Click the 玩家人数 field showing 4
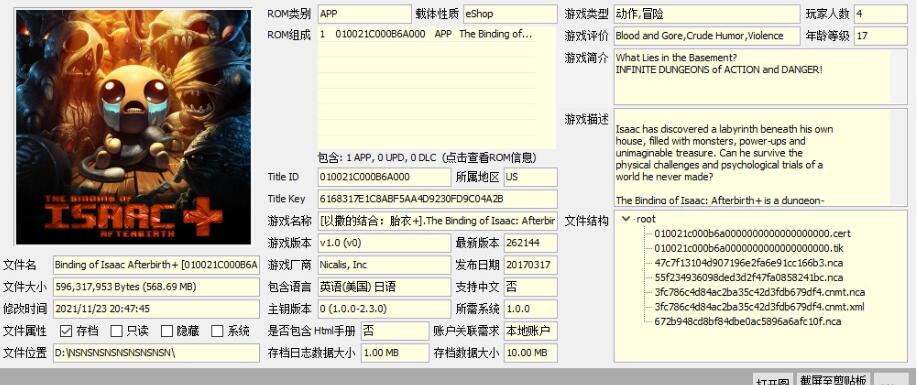This screenshot has height=385, width=917. [x=881, y=13]
